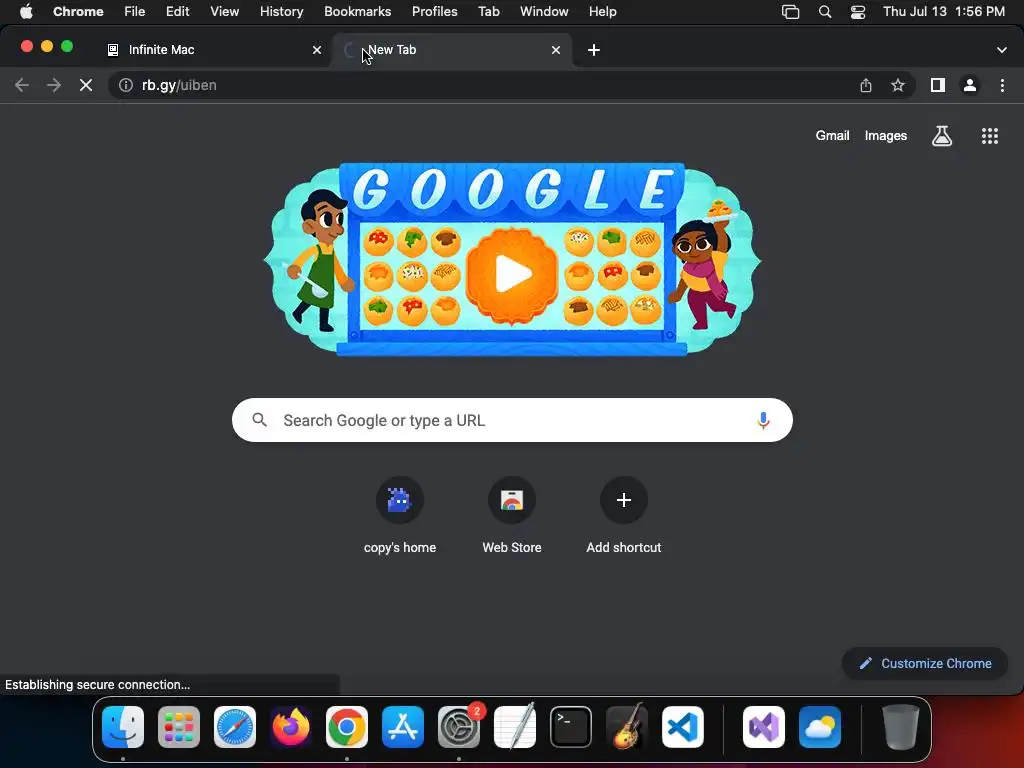Open the Apple menu
The image size is (1024, 768).
(25, 12)
